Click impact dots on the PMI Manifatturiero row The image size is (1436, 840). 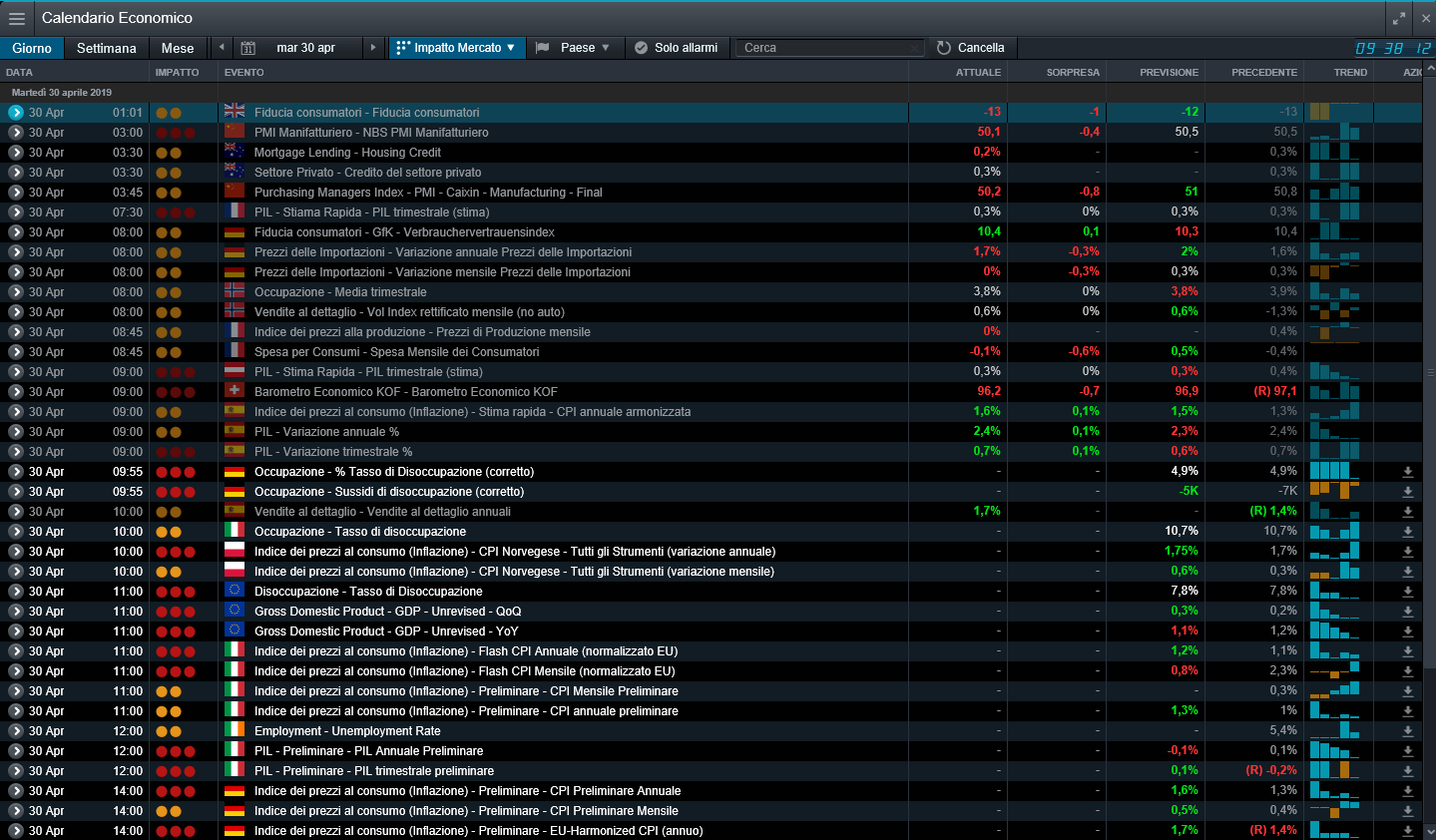point(176,133)
